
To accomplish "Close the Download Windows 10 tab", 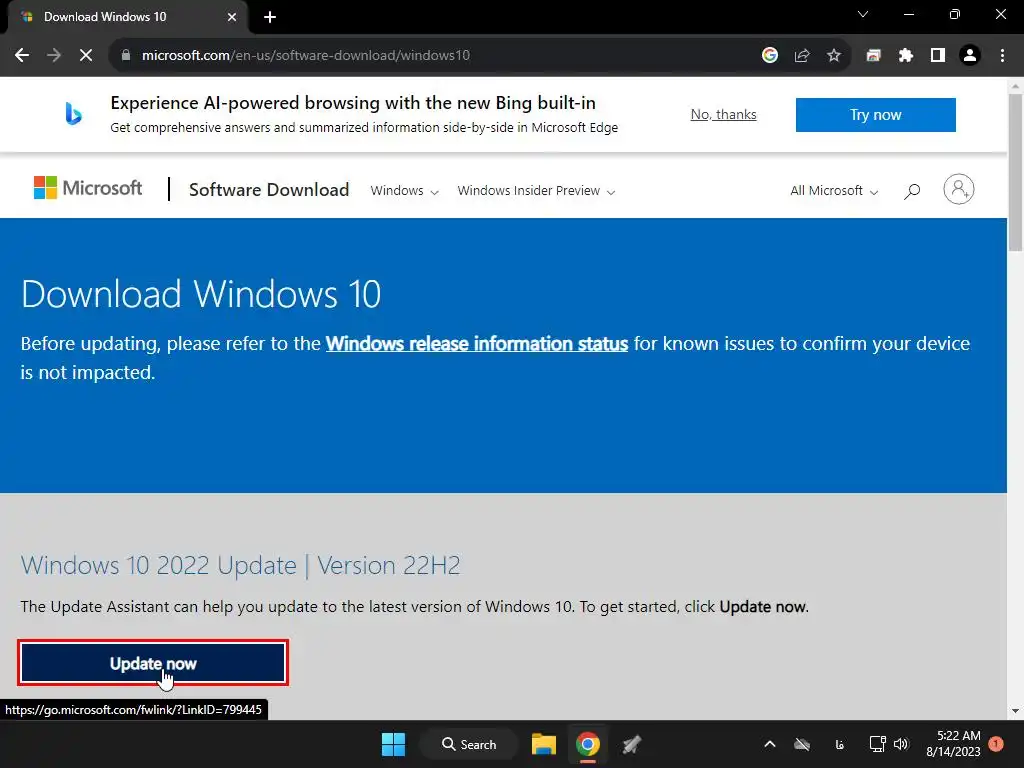I will coord(232,17).
